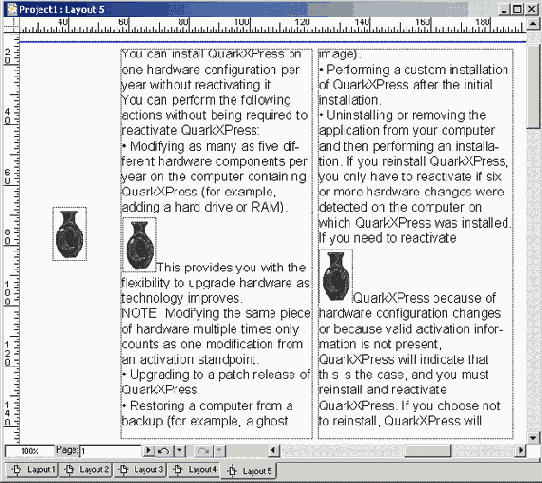Click the horizontal scrollbar thumb
This screenshot has width=542, height=483.
tap(428, 450)
